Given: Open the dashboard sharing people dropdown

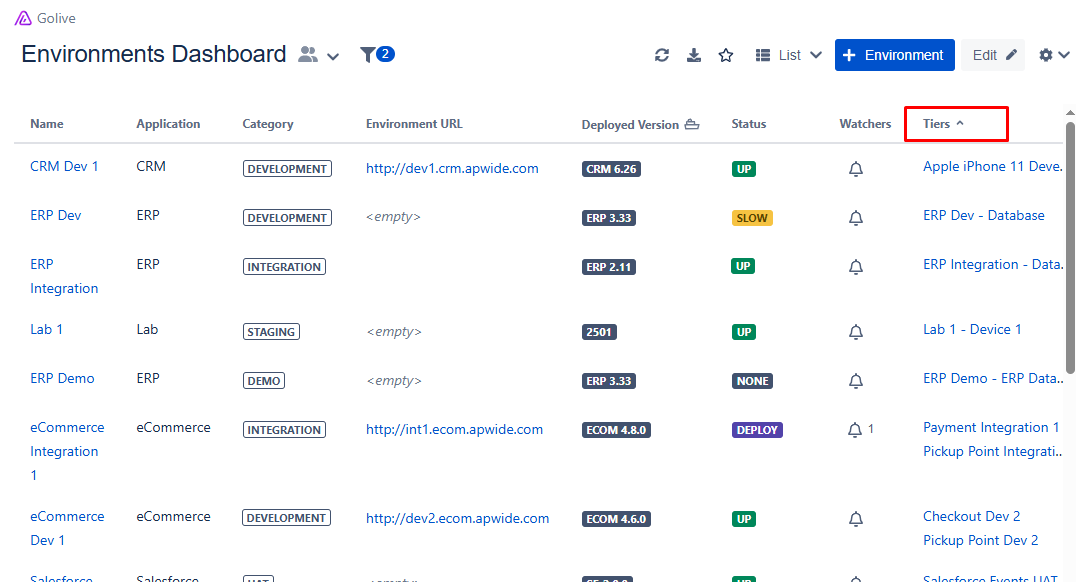Looking at the screenshot, I should pos(319,55).
